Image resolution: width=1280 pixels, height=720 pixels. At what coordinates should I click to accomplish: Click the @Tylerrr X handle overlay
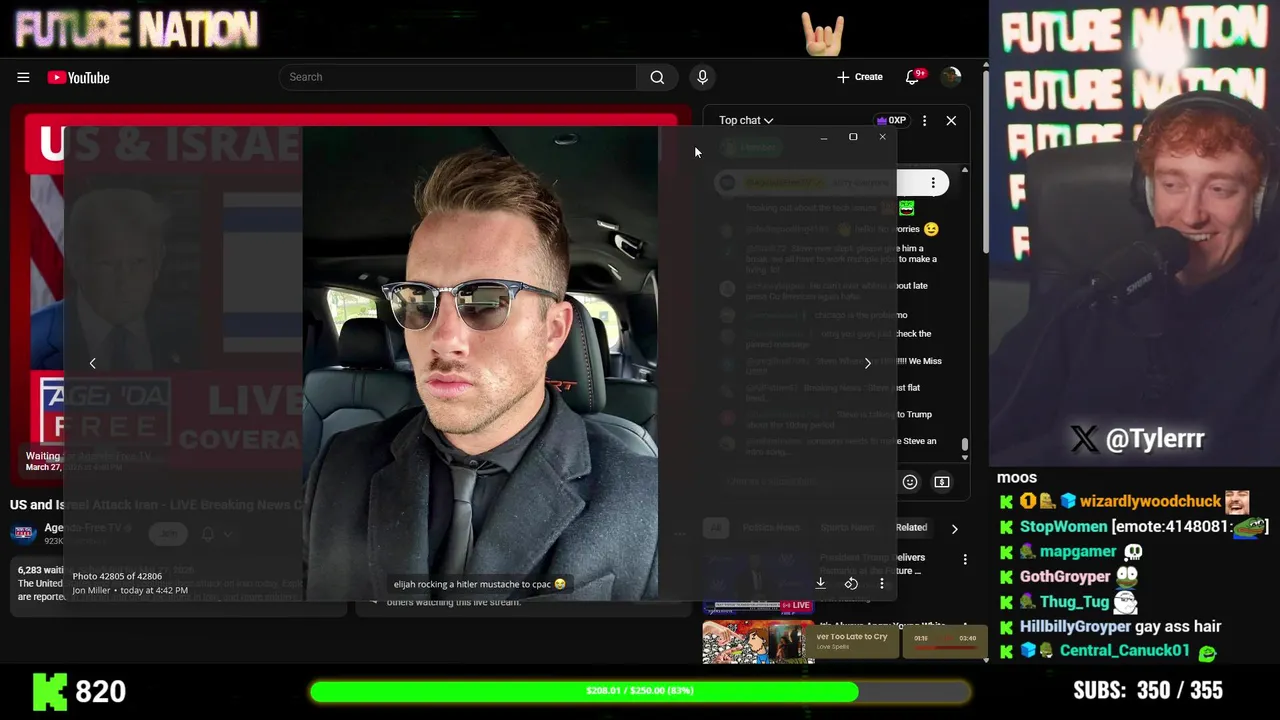pyautogui.click(x=1138, y=438)
